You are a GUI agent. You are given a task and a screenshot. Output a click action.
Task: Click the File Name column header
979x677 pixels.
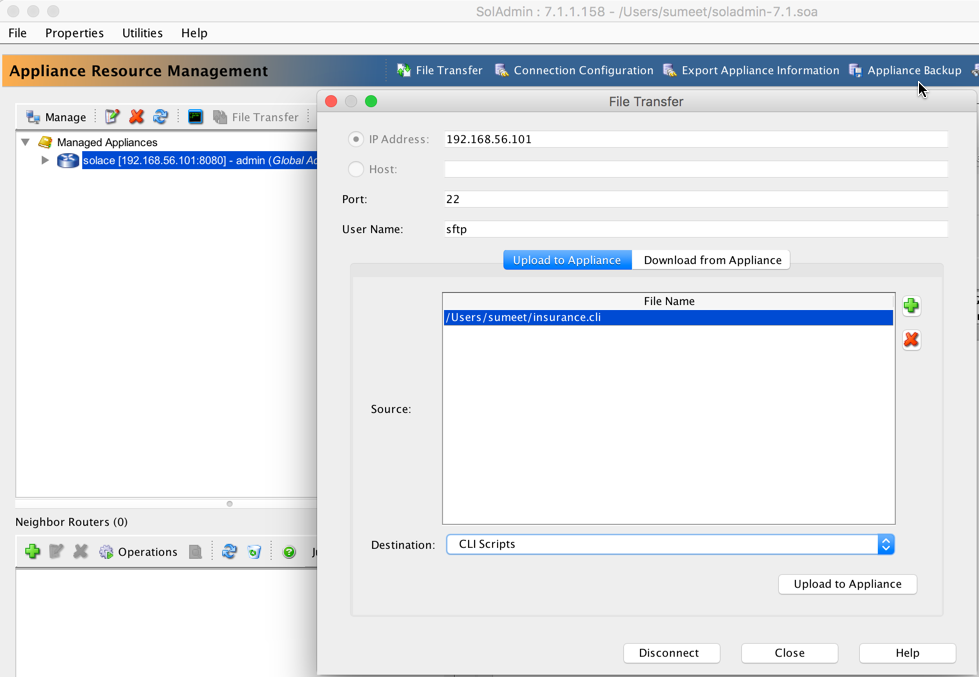point(669,301)
